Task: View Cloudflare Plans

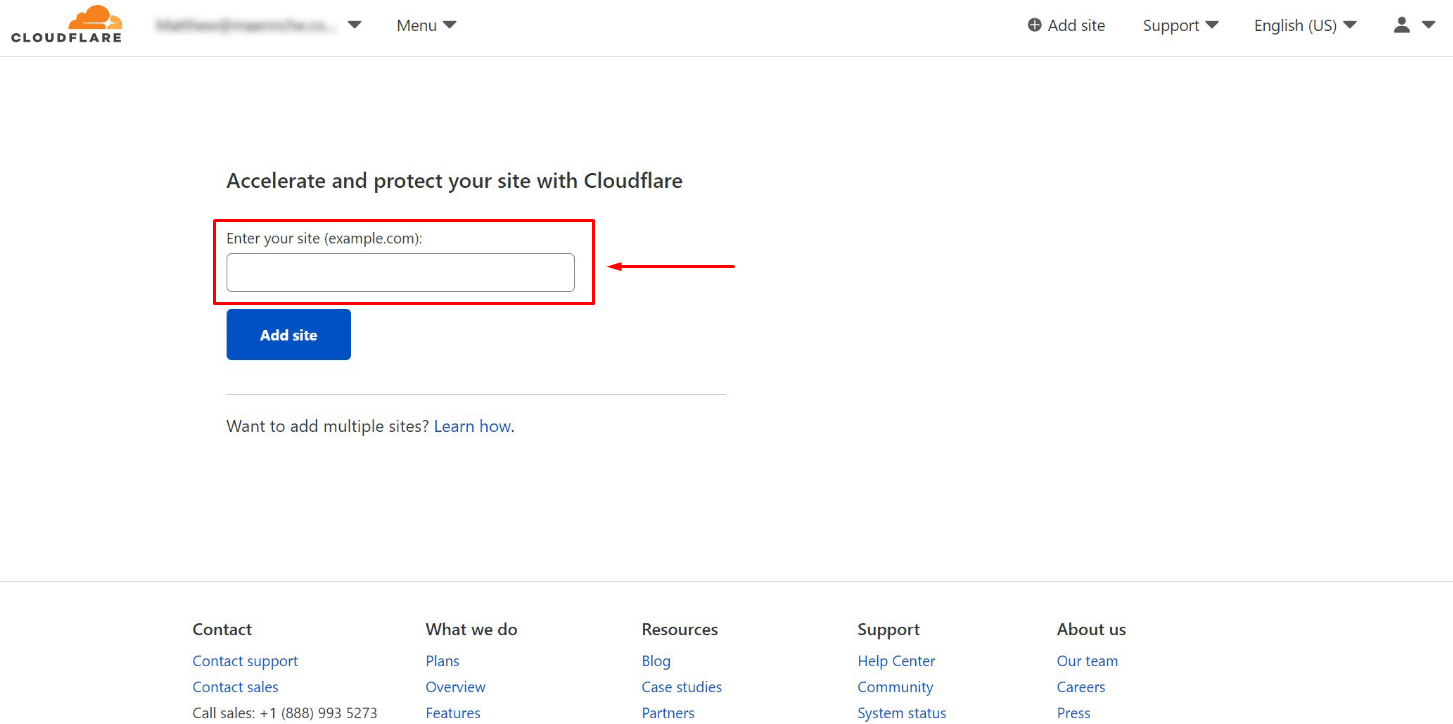Action: [x=442, y=661]
